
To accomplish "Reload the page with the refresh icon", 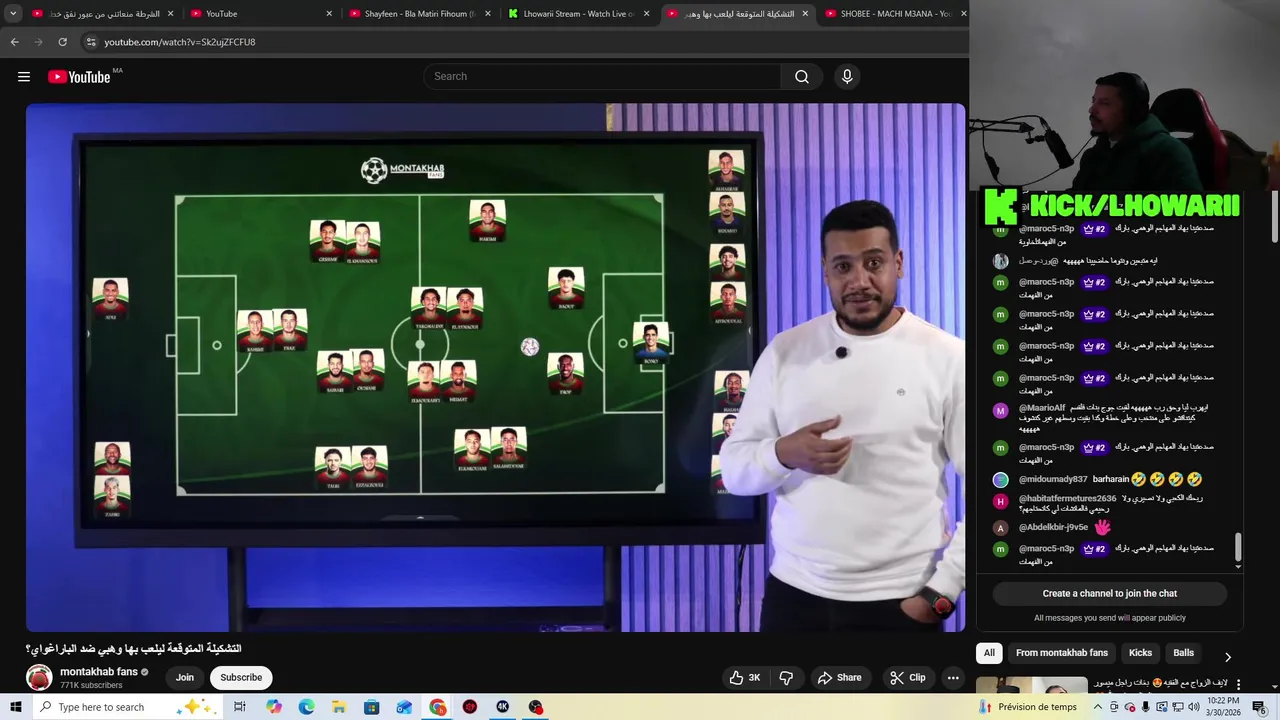I will [62, 42].
